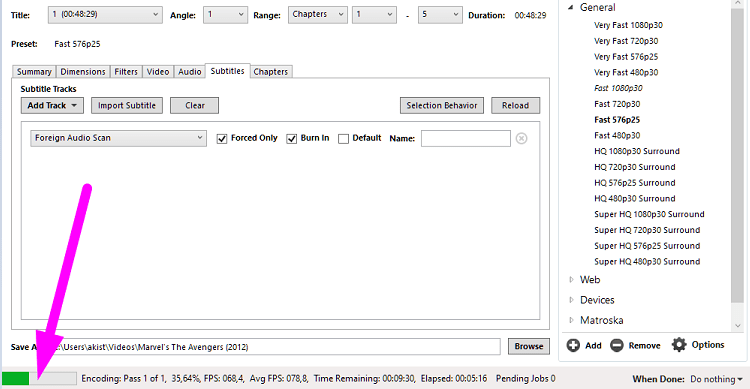Collapse the General presets group
This screenshot has width=750, height=389.
571,8
